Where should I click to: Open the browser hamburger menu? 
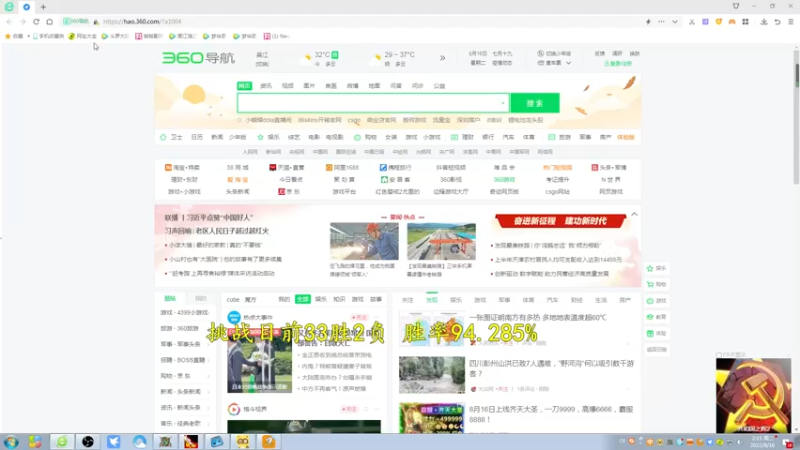click(790, 21)
